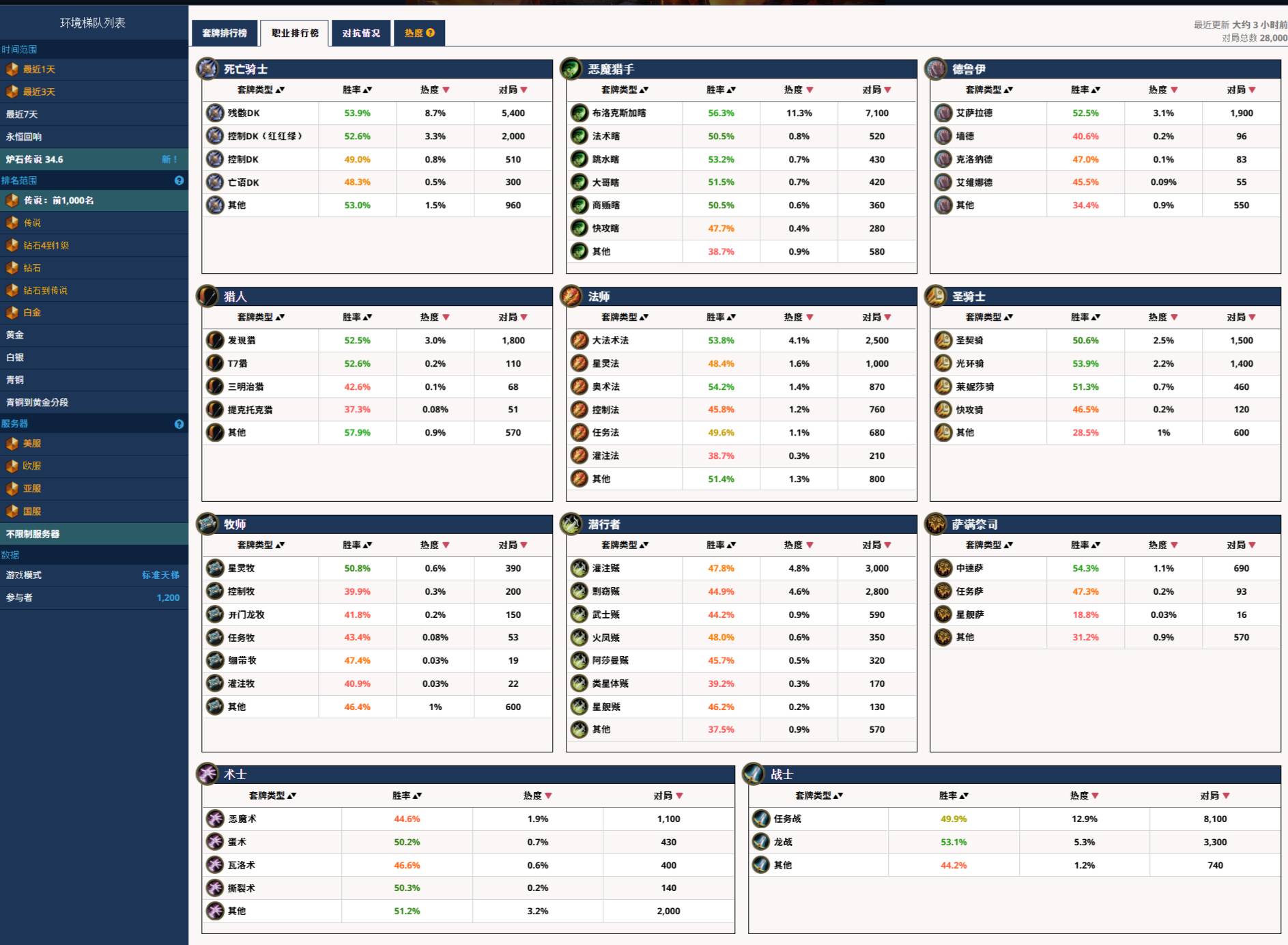1288x945 pixels.
Task: Click the Druid class icon beside 德鲁伊
Action: [935, 69]
